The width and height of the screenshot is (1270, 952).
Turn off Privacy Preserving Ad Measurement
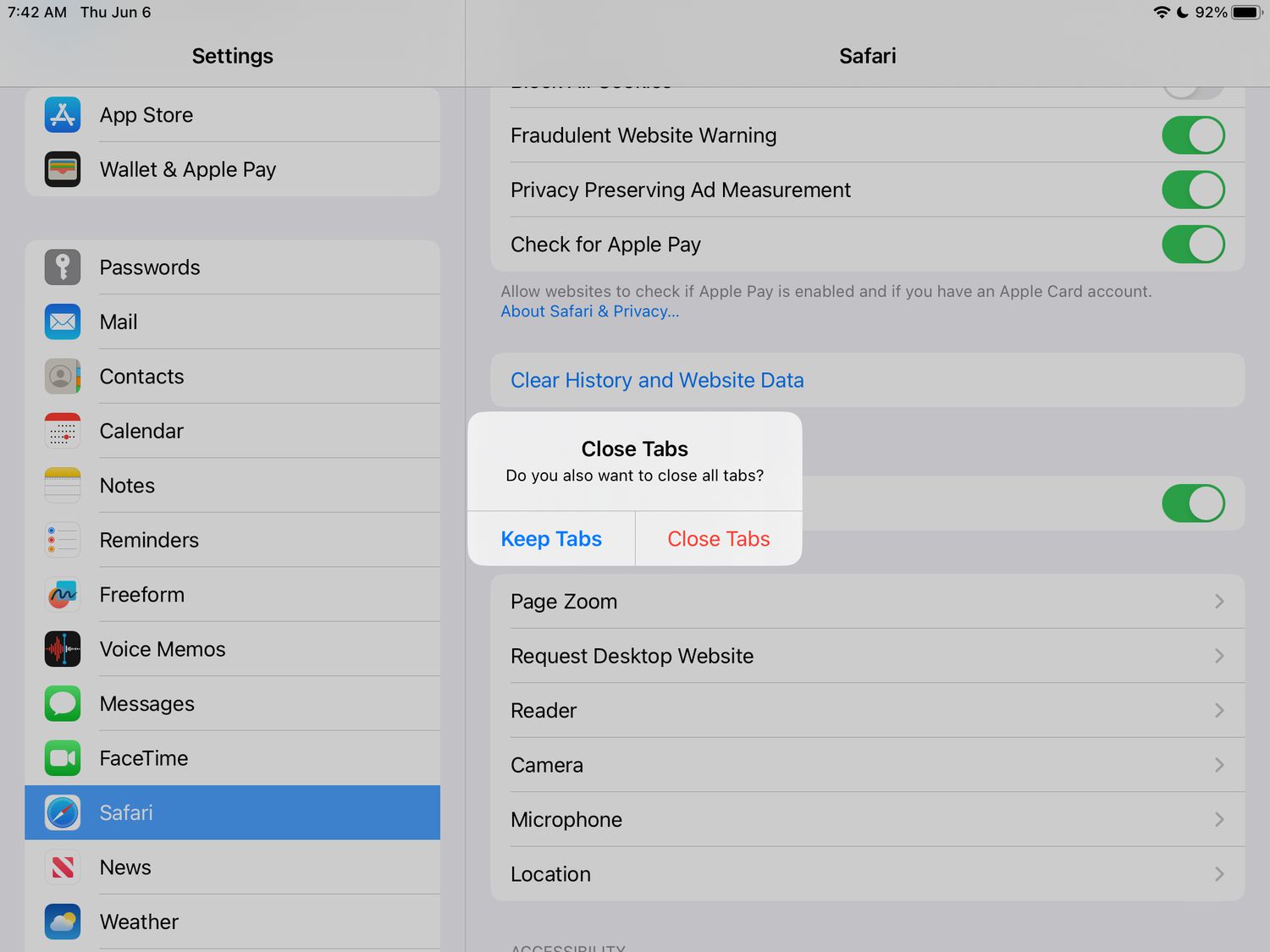click(1192, 190)
